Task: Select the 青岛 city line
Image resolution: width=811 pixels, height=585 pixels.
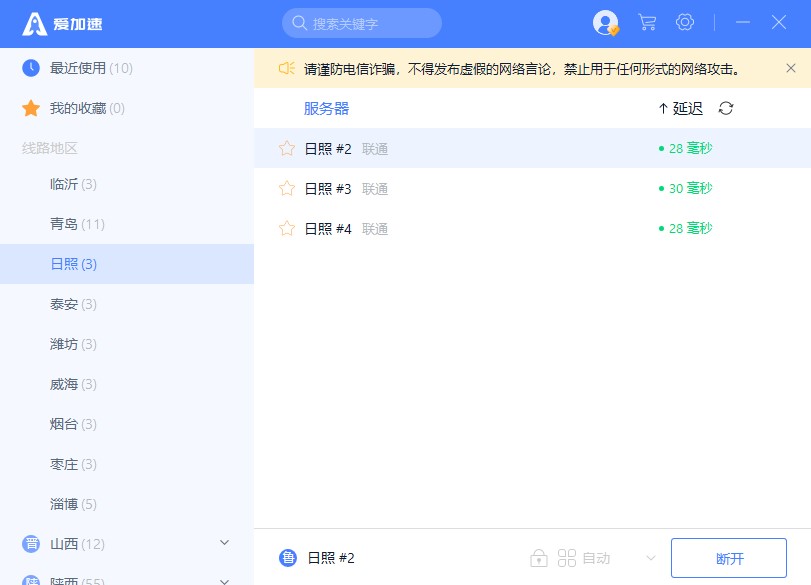Action: coord(77,224)
